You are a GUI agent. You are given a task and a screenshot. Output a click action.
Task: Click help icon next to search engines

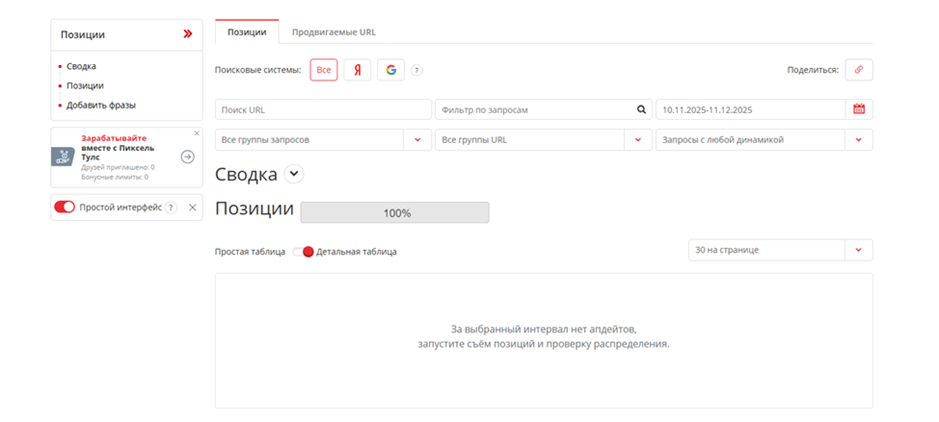[417, 70]
